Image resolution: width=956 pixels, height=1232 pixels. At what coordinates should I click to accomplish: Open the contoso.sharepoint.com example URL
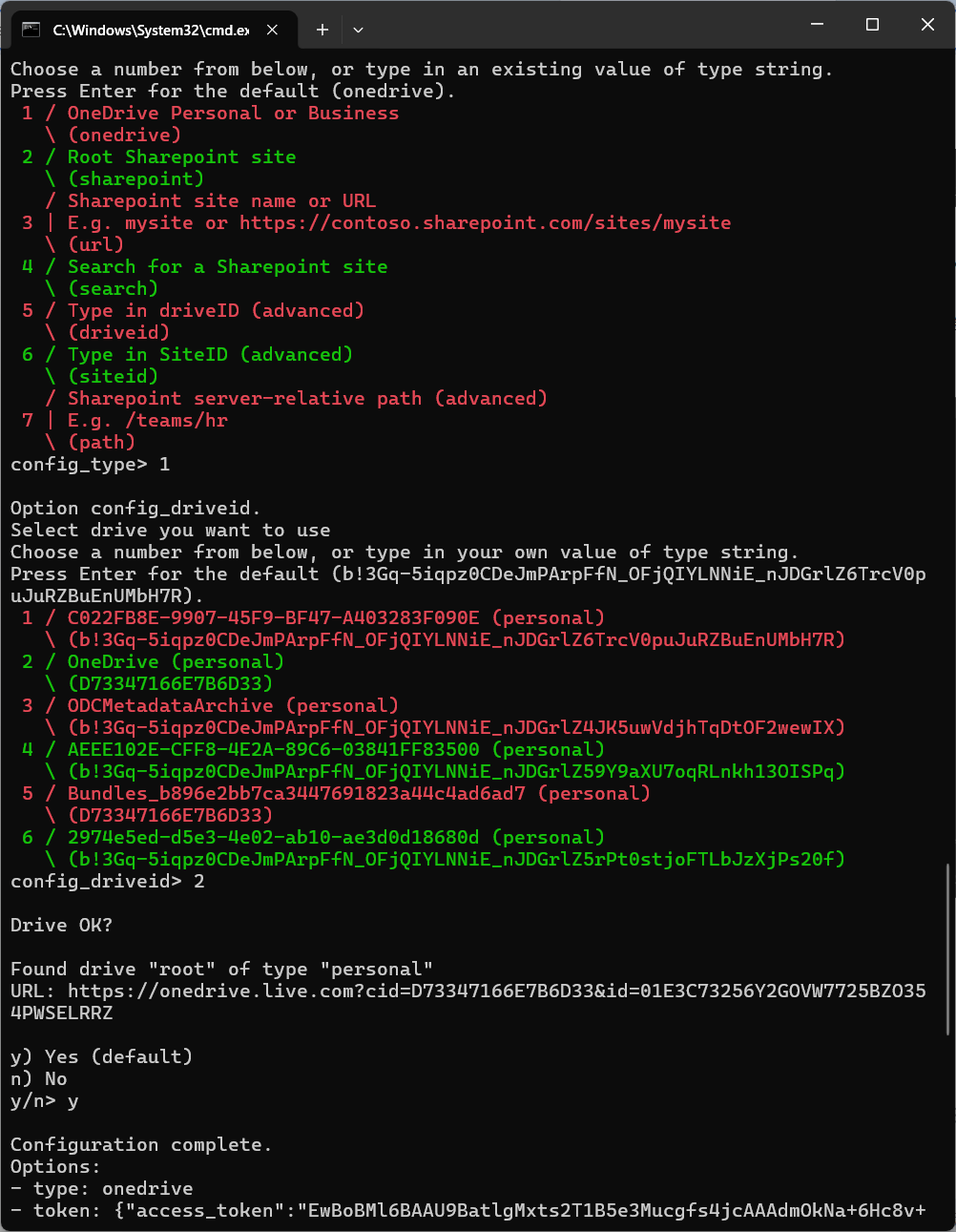point(485,222)
